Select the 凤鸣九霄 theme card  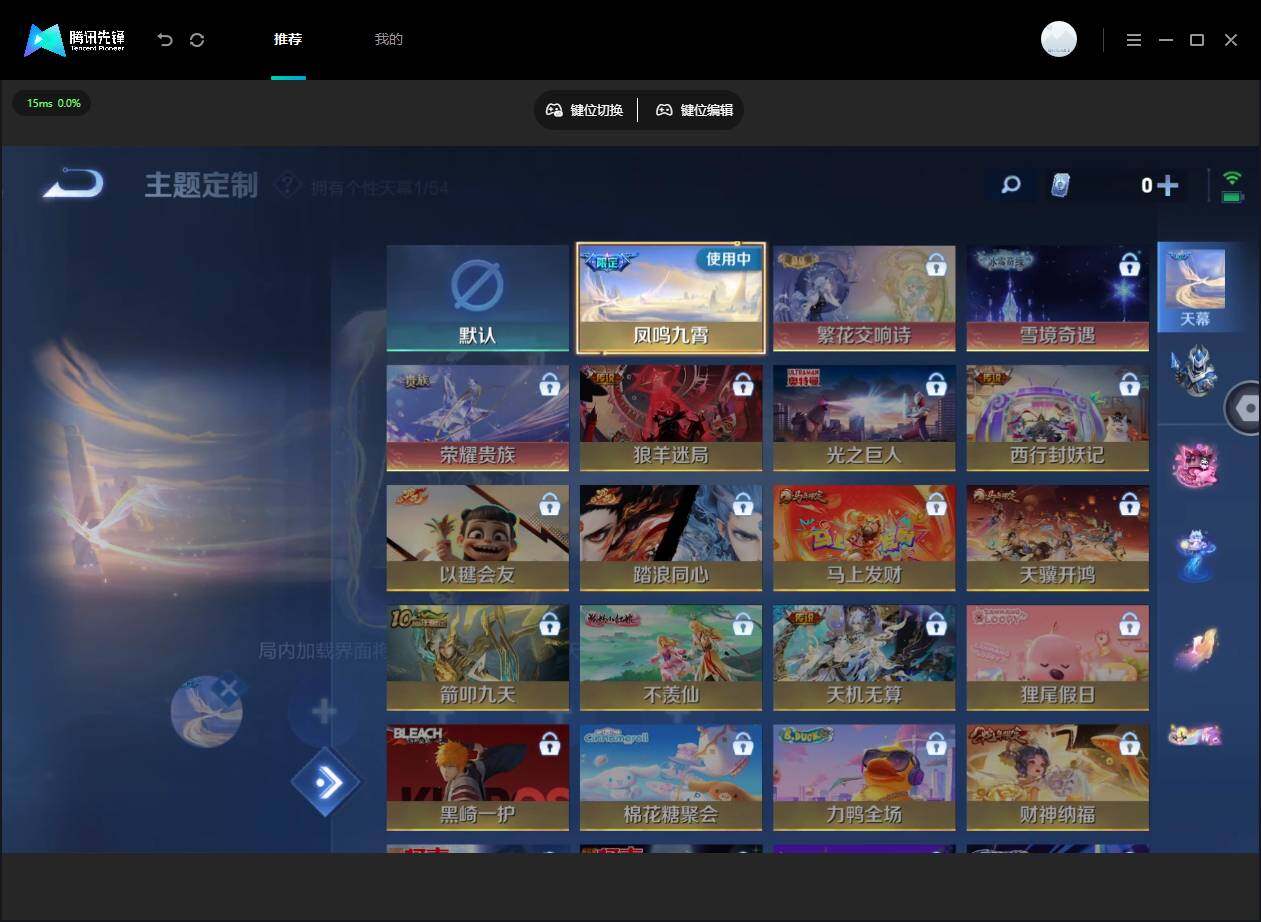[x=671, y=298]
